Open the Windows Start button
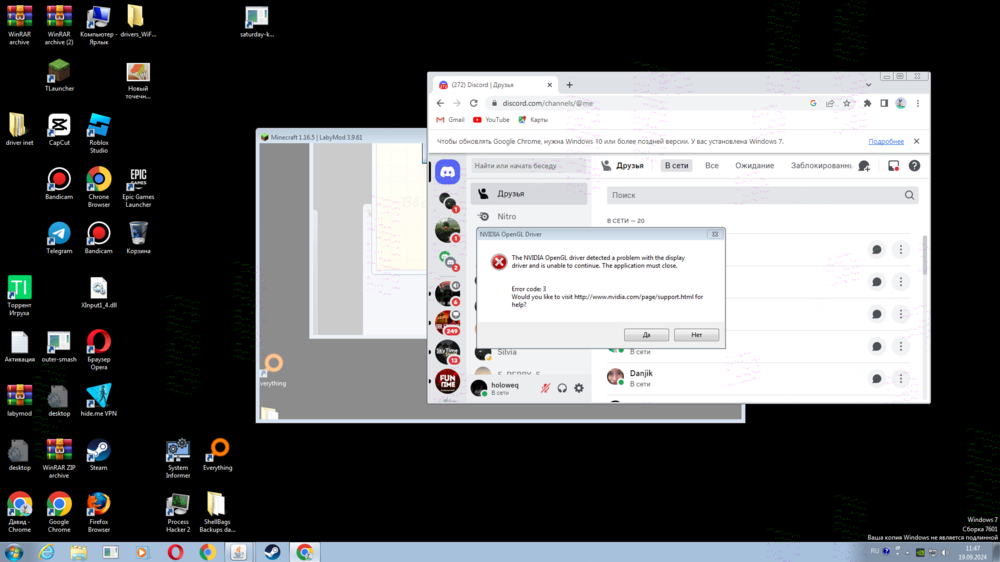 pyautogui.click(x=13, y=552)
